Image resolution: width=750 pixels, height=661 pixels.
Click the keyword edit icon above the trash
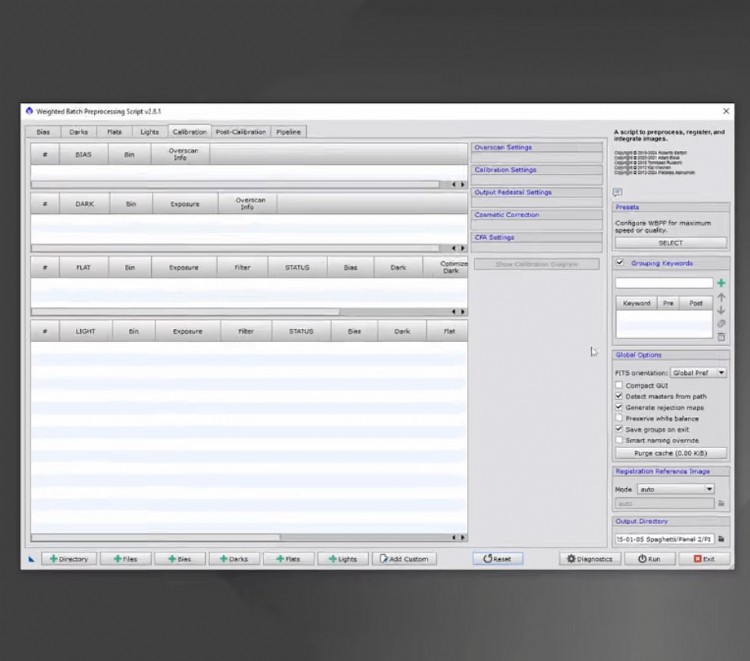(721, 323)
